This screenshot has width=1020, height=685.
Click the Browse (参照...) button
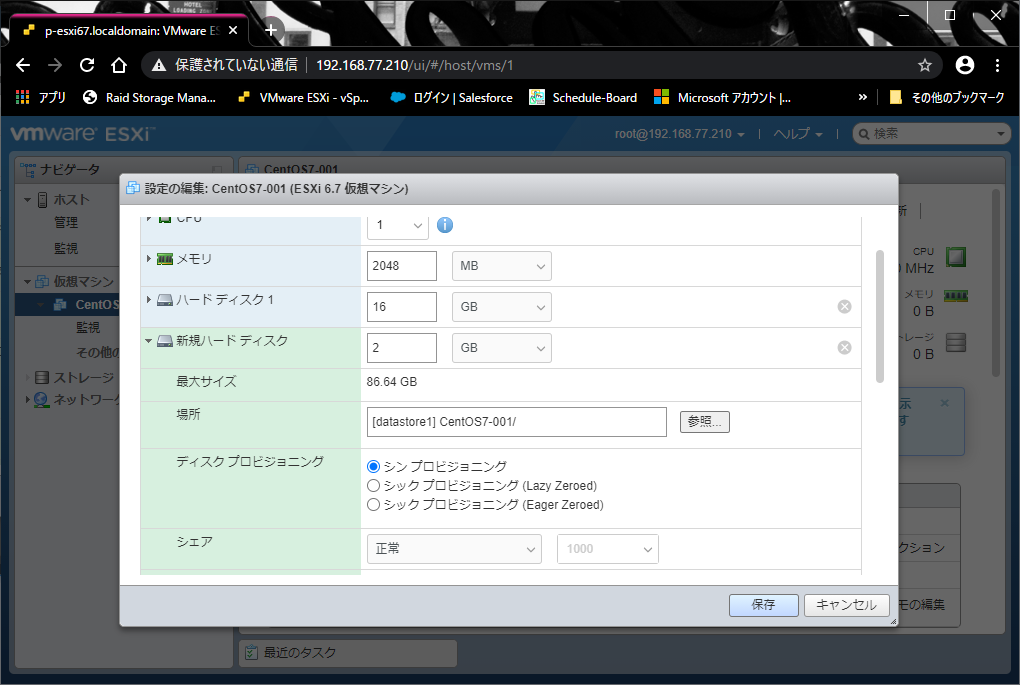click(x=705, y=422)
